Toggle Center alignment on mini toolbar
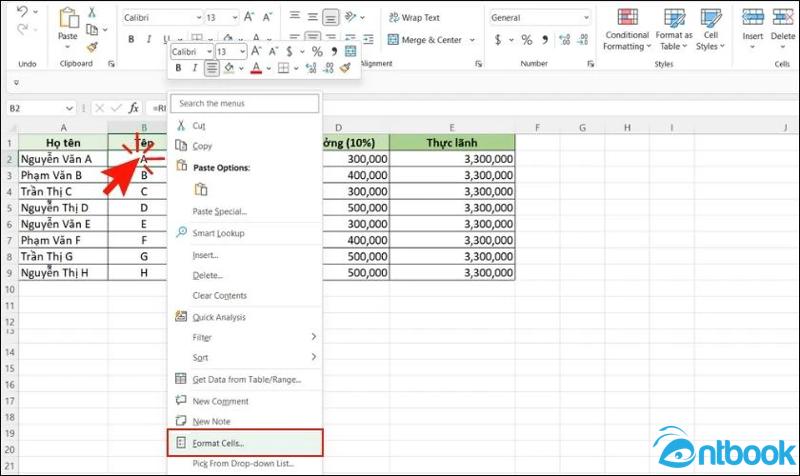Screen dimensions: 800x476 point(212,68)
